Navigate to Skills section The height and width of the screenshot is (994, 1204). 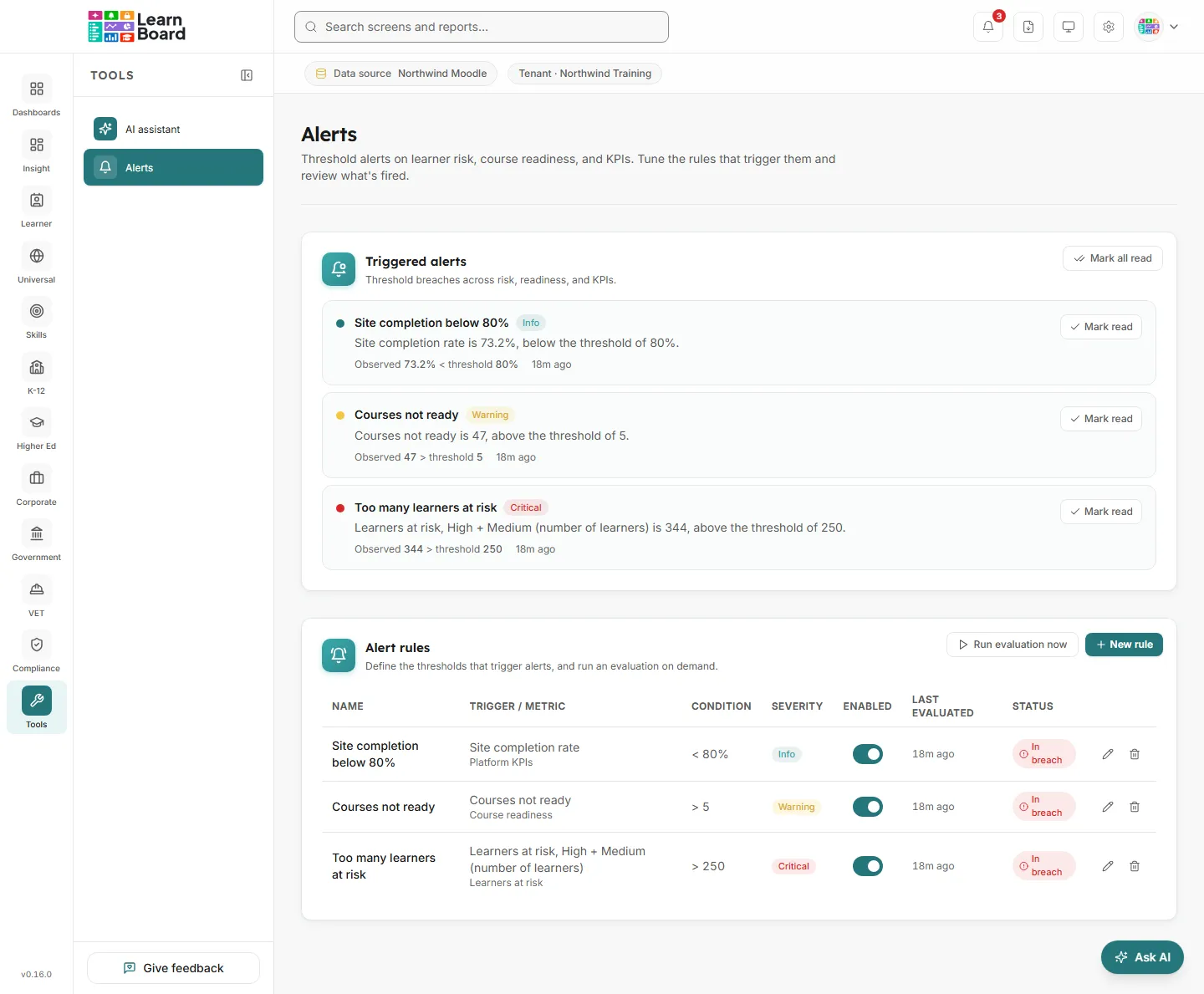coord(37,319)
